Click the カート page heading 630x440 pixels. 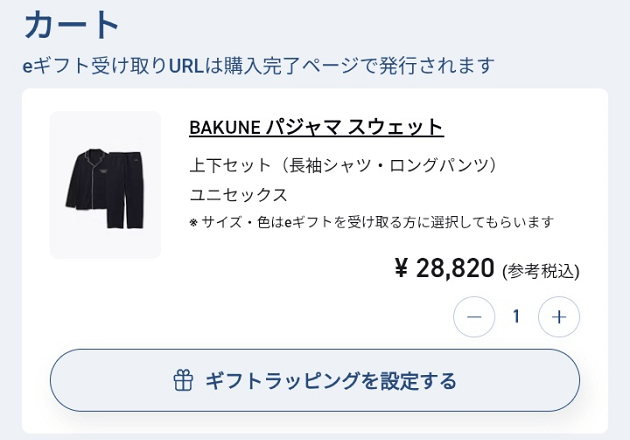72,24
